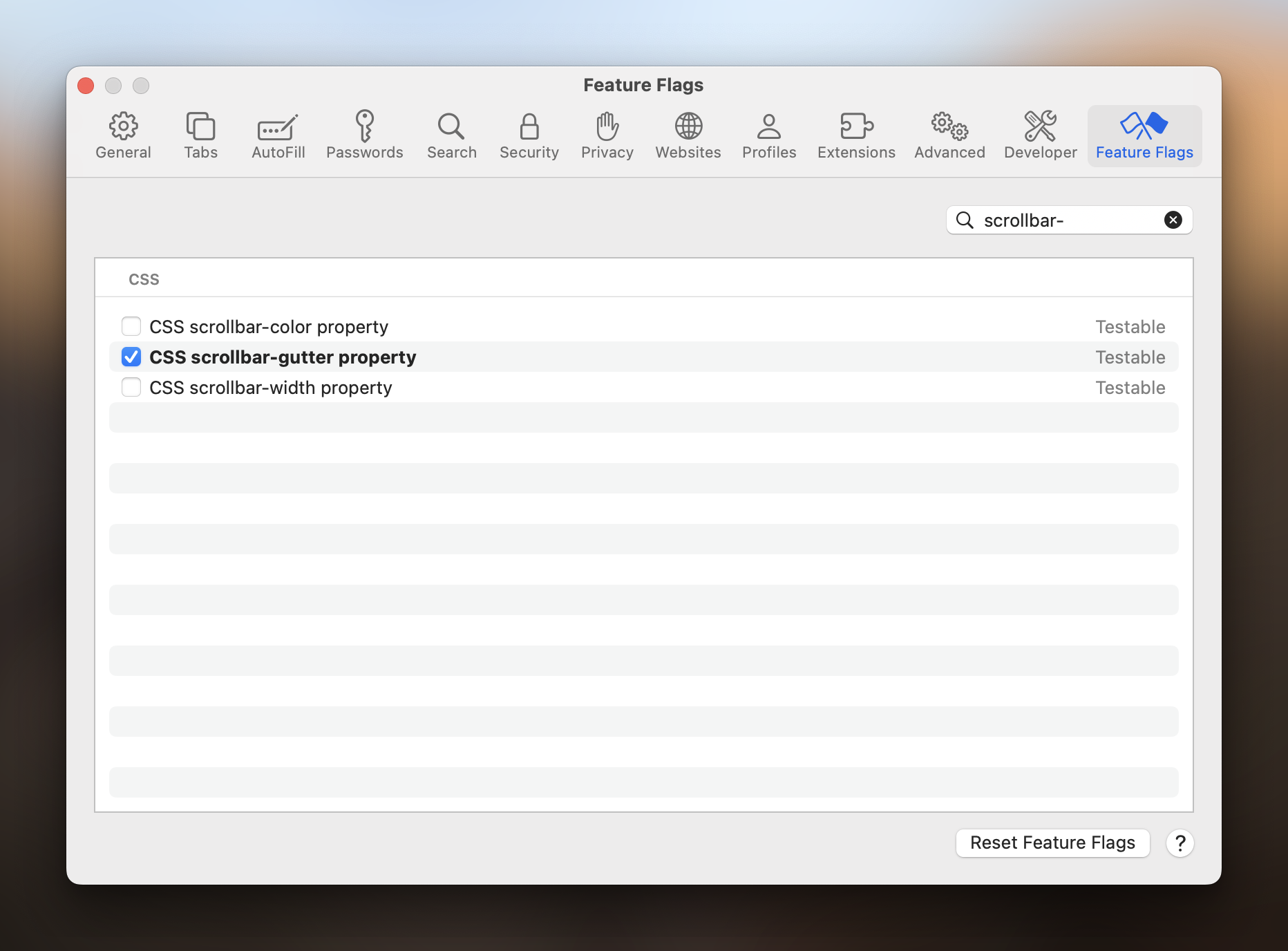Open the Extensions puzzle piece pane
Viewport: 1288px width, 951px height.
pos(855,136)
